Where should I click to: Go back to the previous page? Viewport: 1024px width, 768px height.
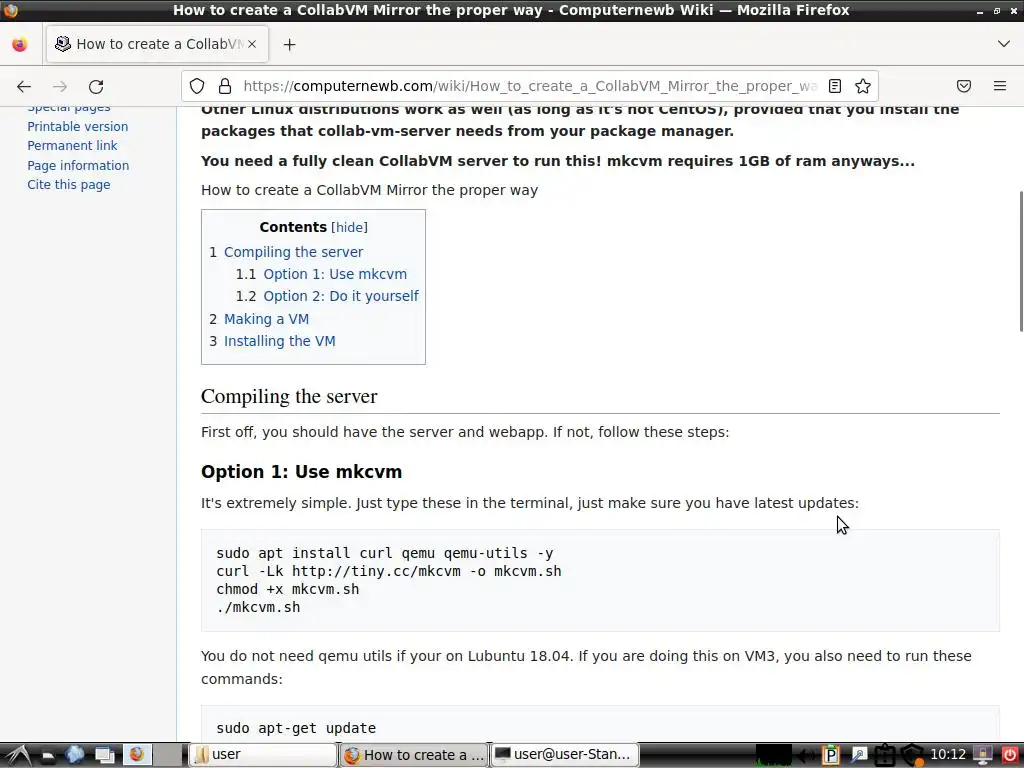(24, 86)
